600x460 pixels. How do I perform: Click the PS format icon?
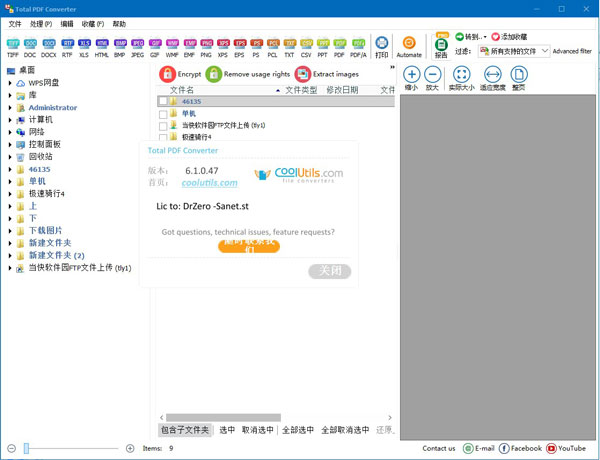click(256, 47)
